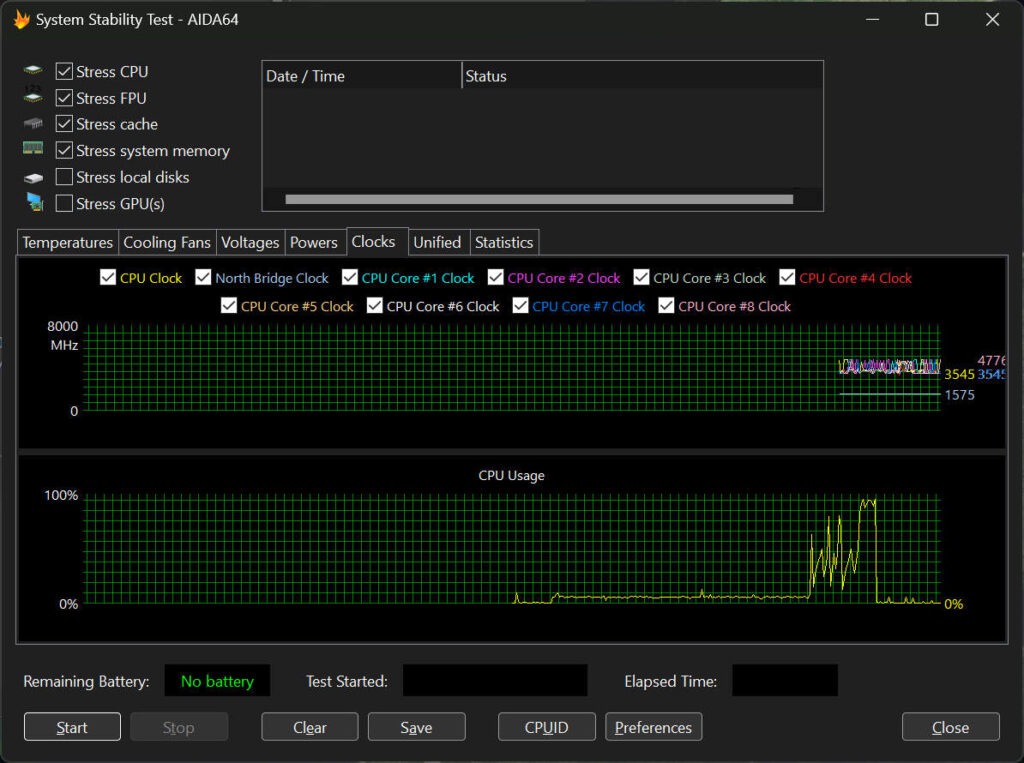Click the disk drive icon beside Stress local disks
This screenshot has height=763, width=1024.
pyautogui.click(x=33, y=178)
